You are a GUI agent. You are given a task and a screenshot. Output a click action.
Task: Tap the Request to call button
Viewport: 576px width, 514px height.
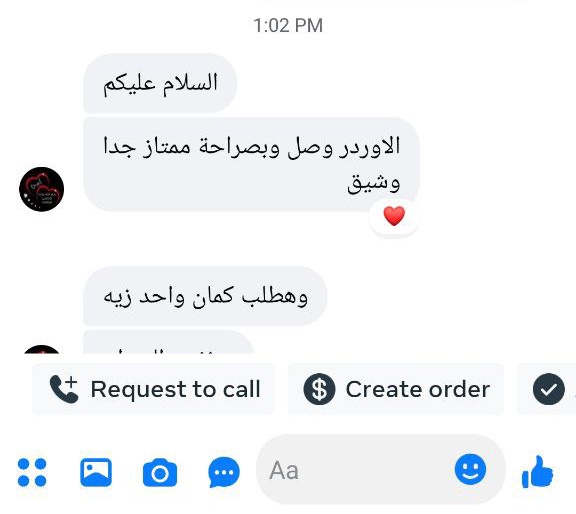coord(153,389)
